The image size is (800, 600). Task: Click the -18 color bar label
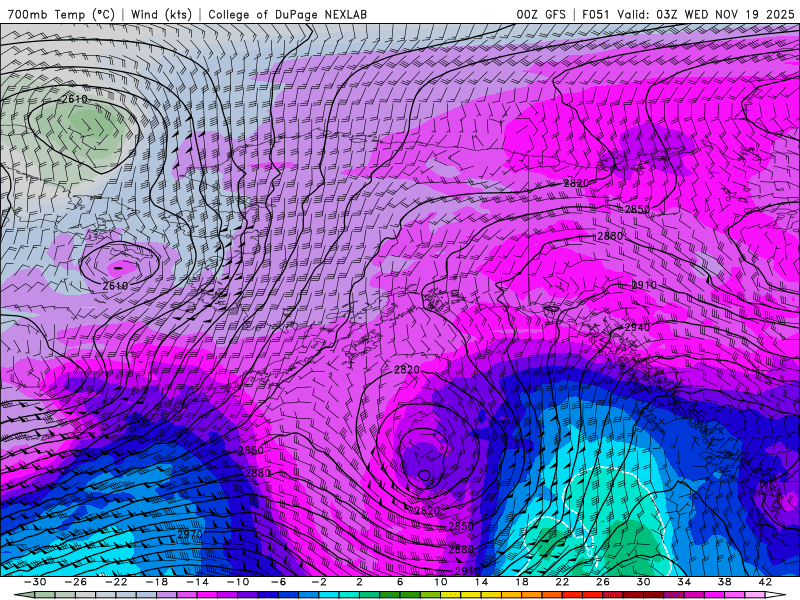pyautogui.click(x=157, y=582)
